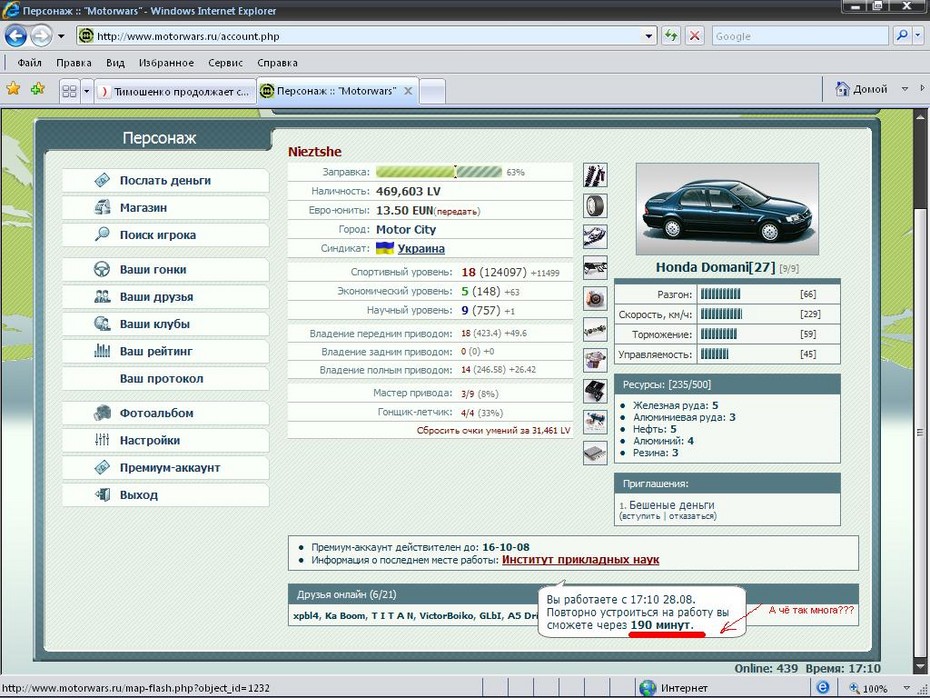This screenshot has height=698, width=930.
Task: Click the icon beside Ваши клубы
Action: click(102, 323)
